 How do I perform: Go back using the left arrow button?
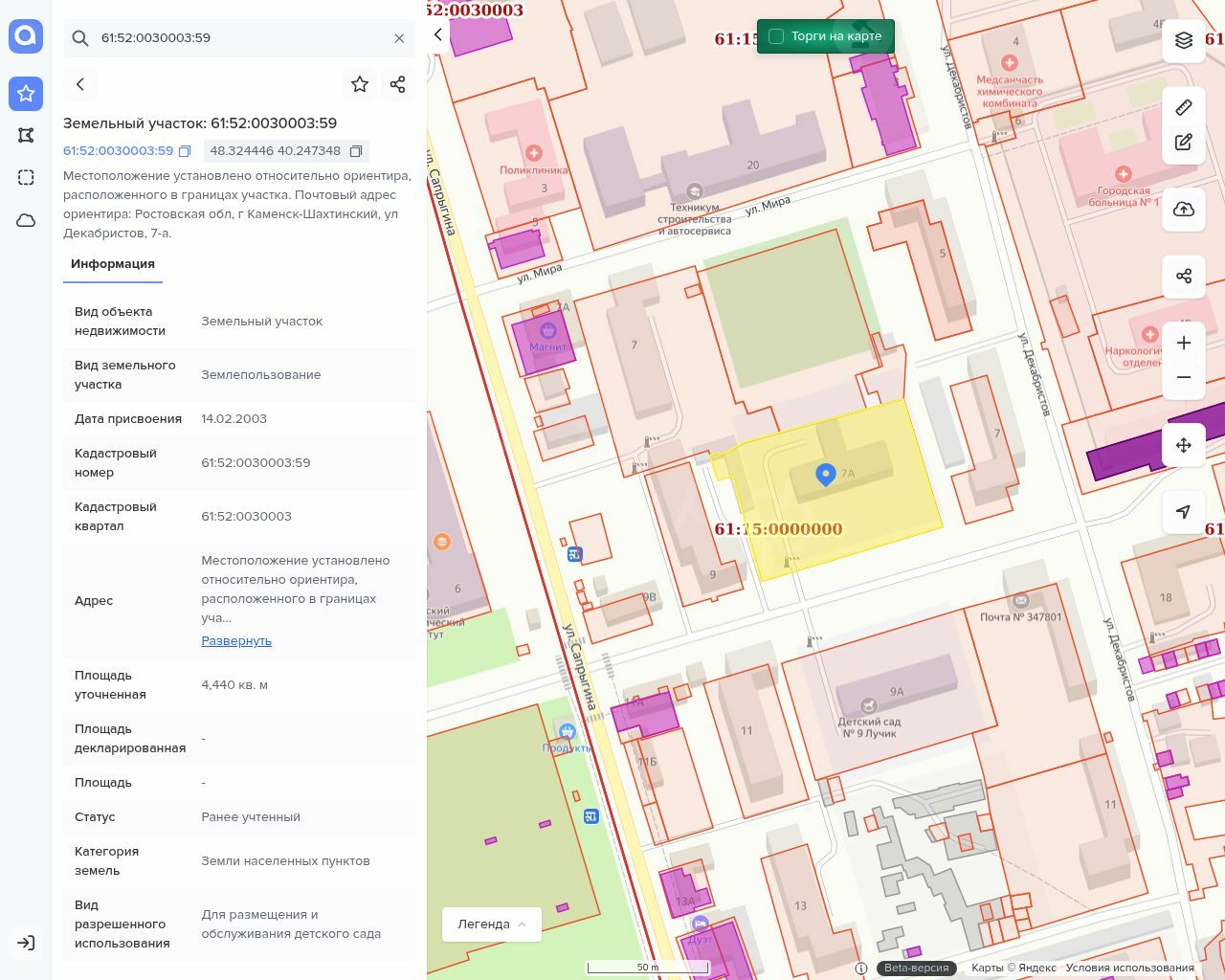(80, 84)
